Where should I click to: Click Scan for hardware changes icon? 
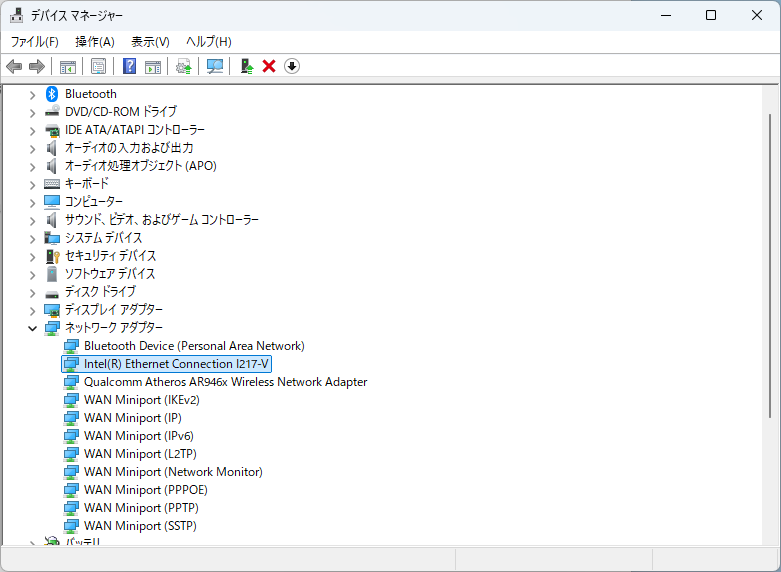[215, 66]
